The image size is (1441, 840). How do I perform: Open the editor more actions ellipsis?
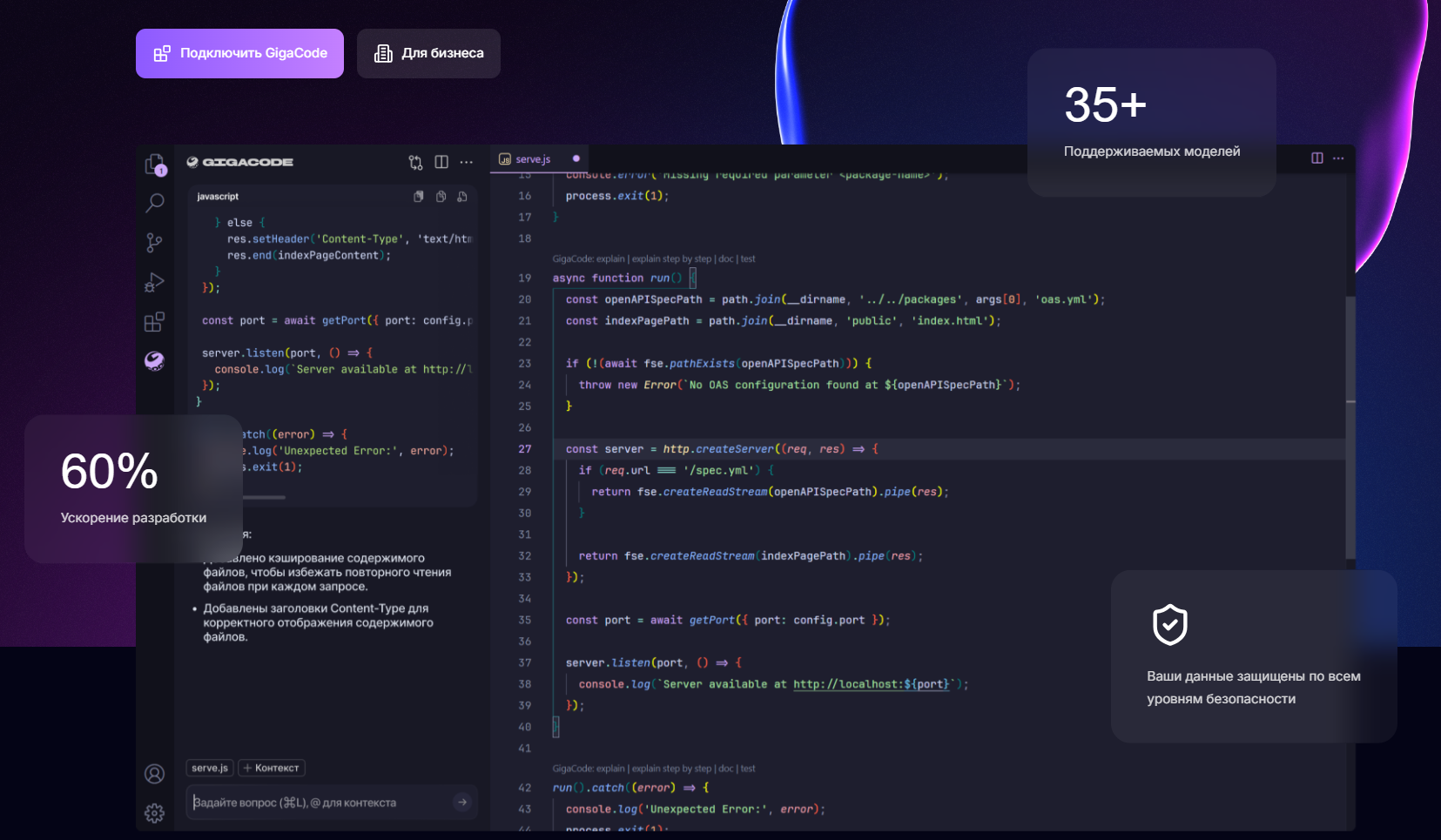pyautogui.click(x=1338, y=158)
